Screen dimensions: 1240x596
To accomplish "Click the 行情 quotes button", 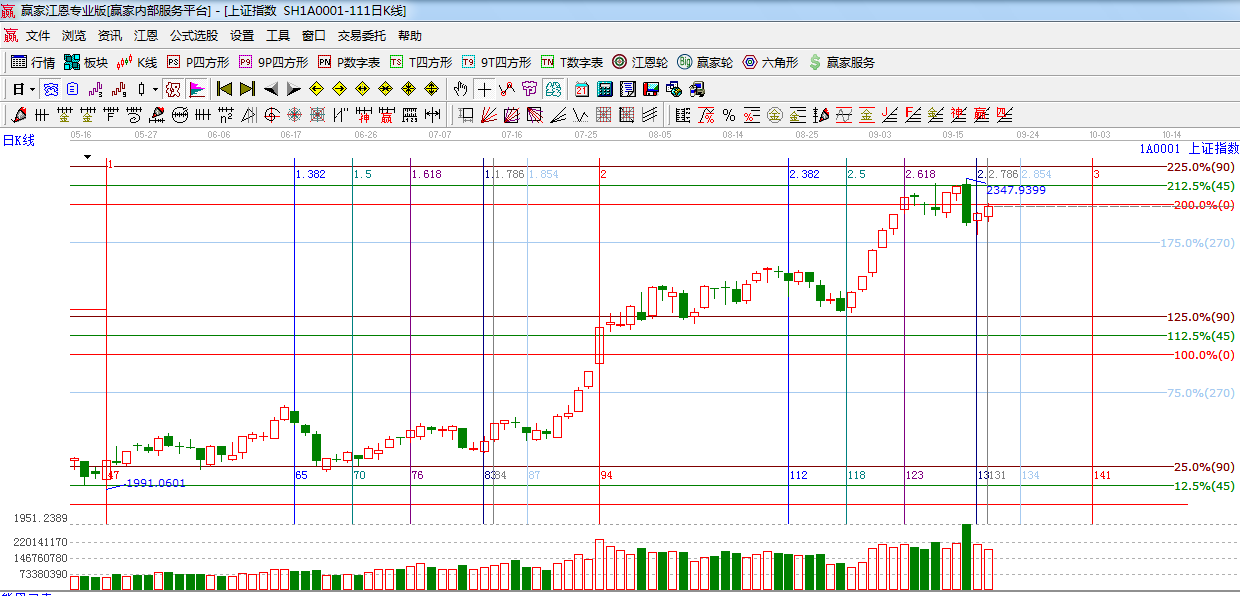I will (33, 62).
